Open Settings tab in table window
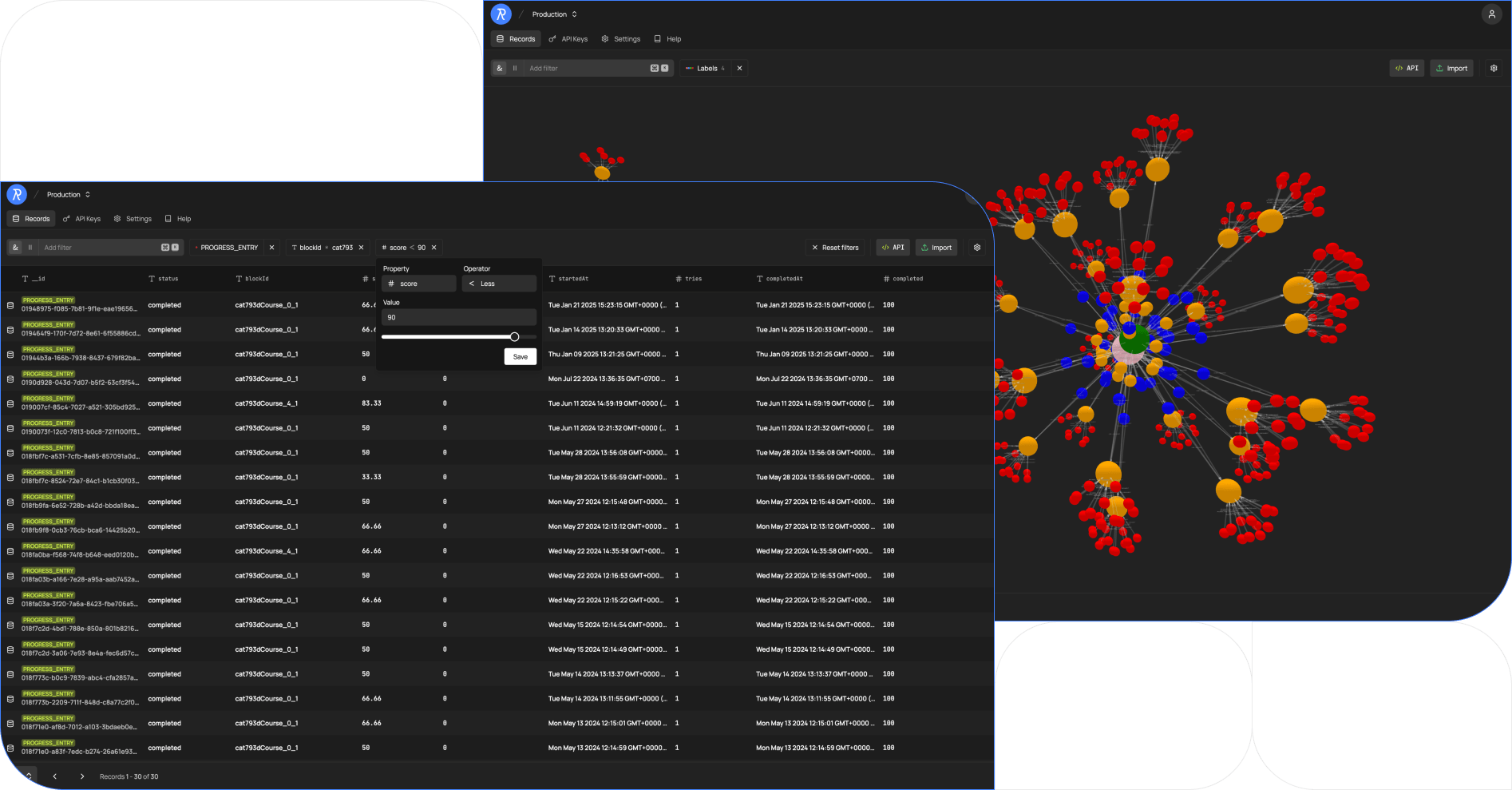 pyautogui.click(x=133, y=219)
